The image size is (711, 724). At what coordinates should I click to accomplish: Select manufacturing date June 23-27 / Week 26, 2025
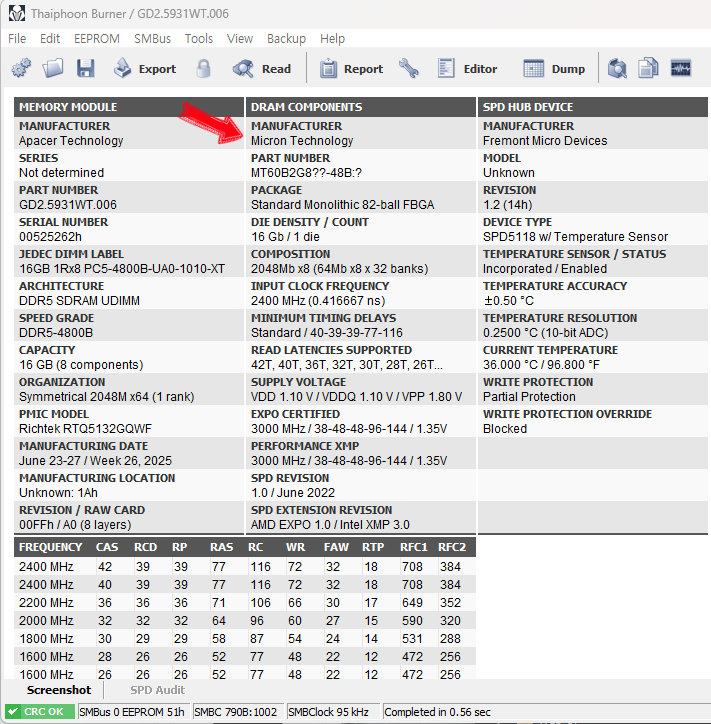coord(96,461)
